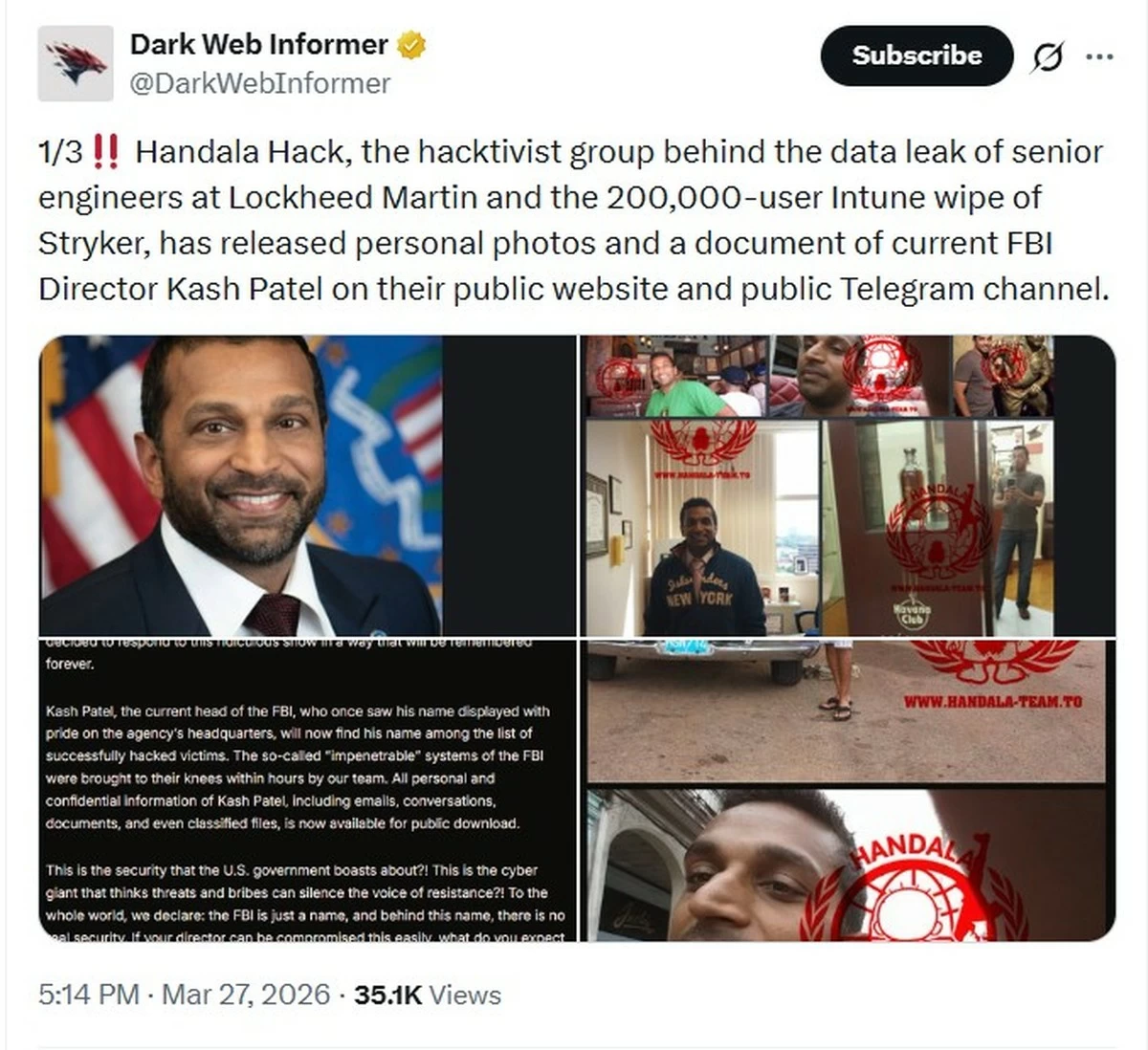Open the New York sweatshirt office photo
The height and width of the screenshot is (1050, 1148).
pyautogui.click(x=702, y=527)
